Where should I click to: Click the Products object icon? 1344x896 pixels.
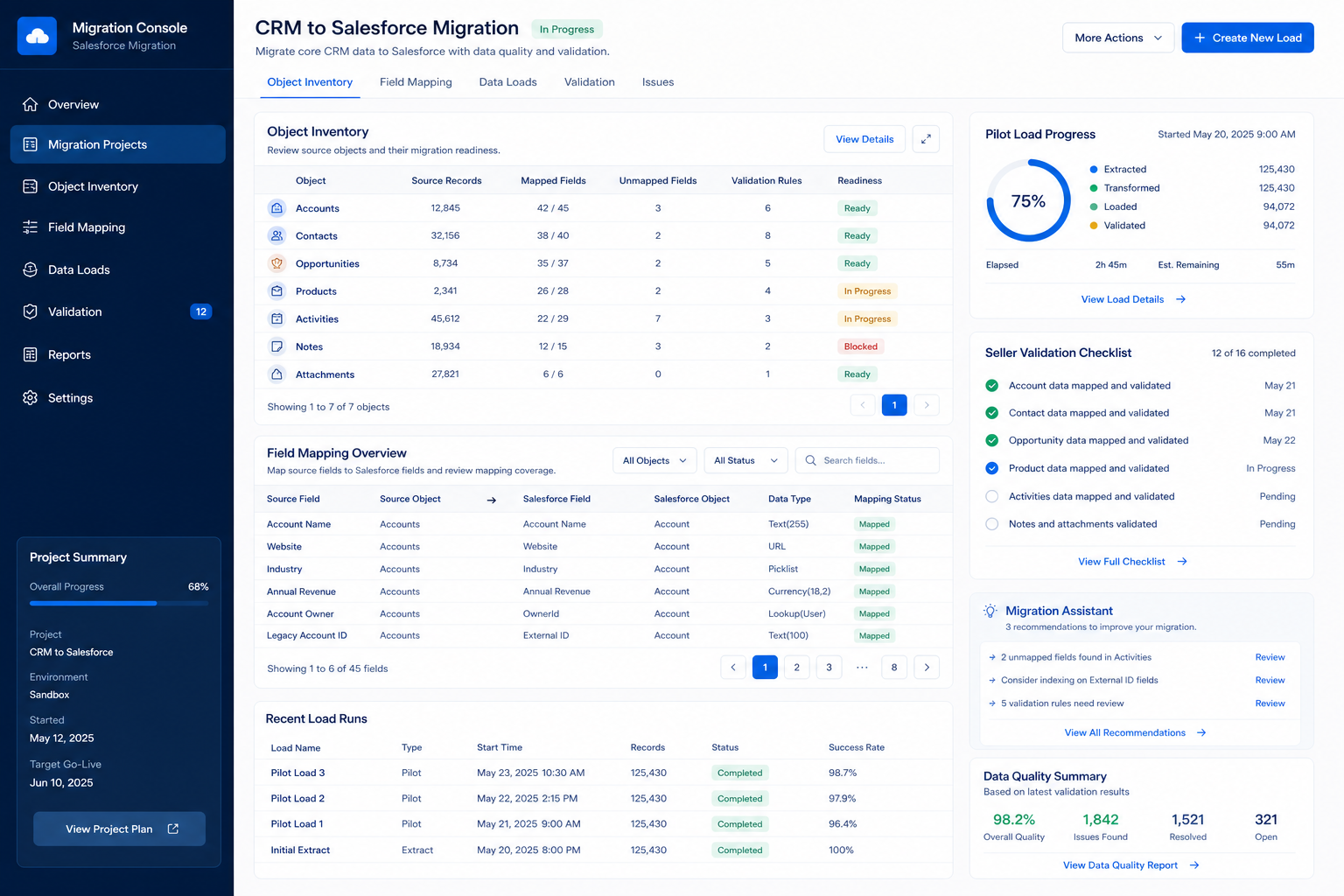click(x=276, y=291)
